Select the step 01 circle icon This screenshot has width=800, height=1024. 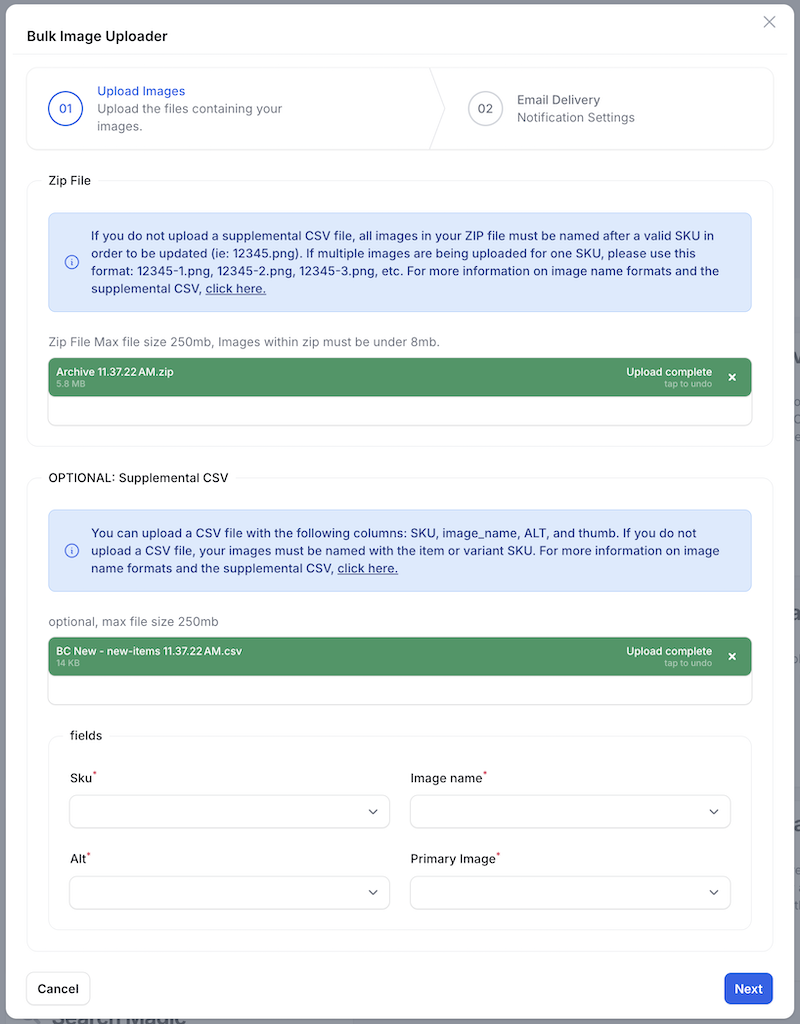point(65,108)
